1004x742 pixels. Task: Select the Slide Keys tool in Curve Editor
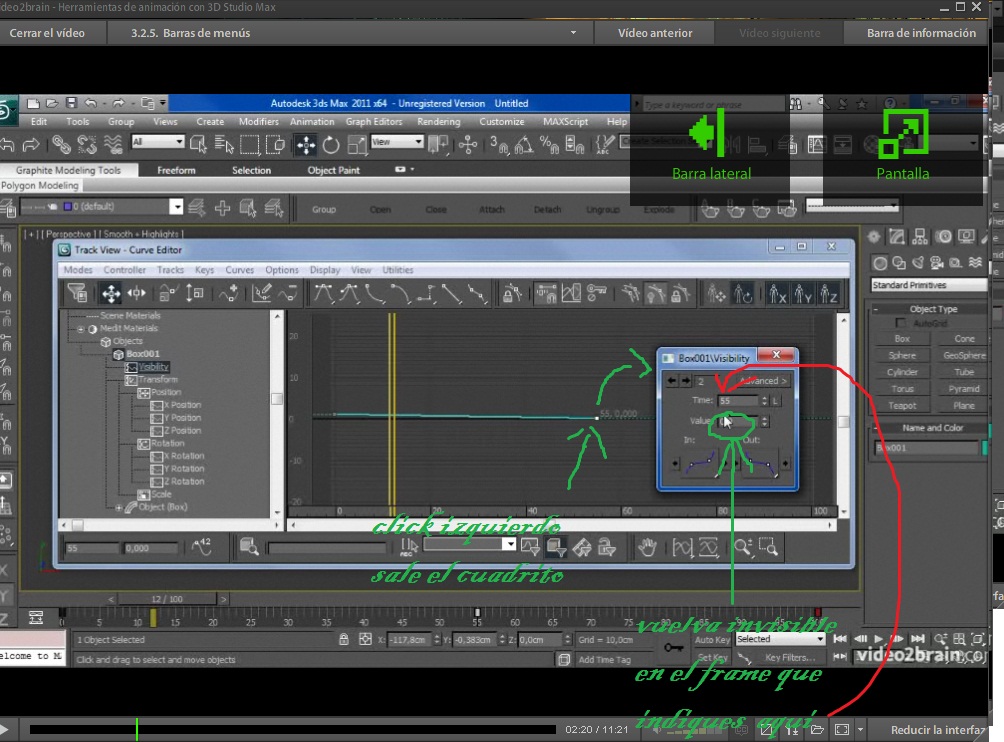136,294
